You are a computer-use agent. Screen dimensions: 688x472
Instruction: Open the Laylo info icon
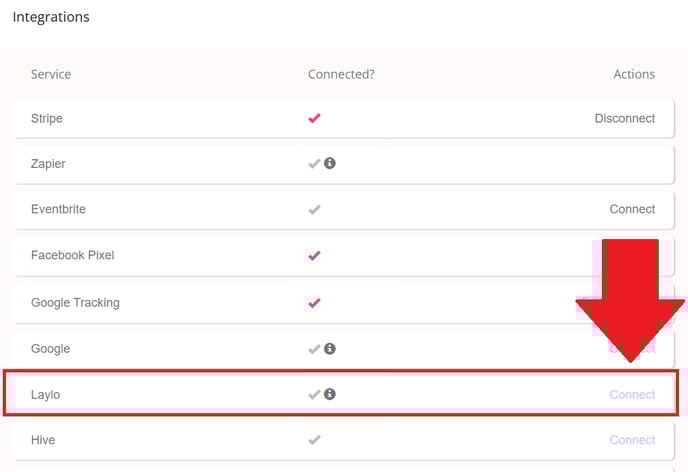[x=330, y=394]
